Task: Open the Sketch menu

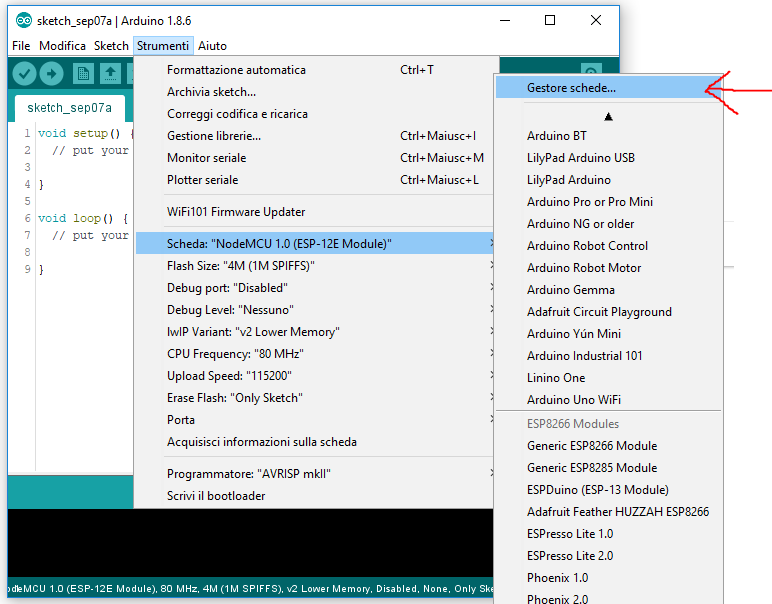Action: click(111, 46)
